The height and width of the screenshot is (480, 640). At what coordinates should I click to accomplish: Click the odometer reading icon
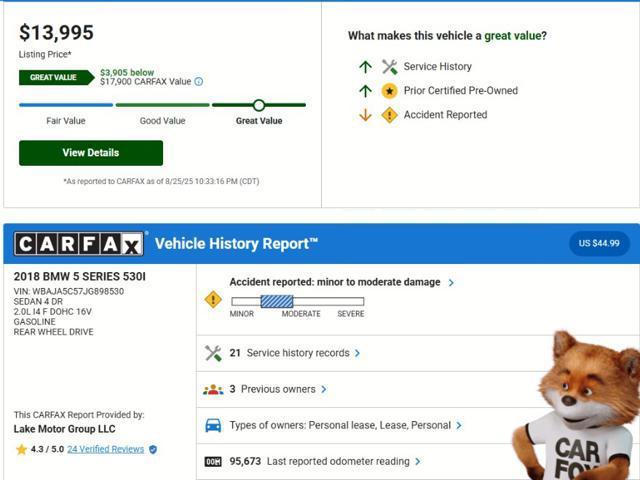[213, 461]
